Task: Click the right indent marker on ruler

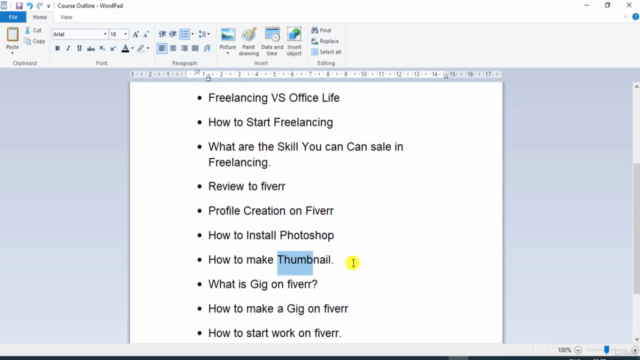Action: pyautogui.click(x=446, y=76)
